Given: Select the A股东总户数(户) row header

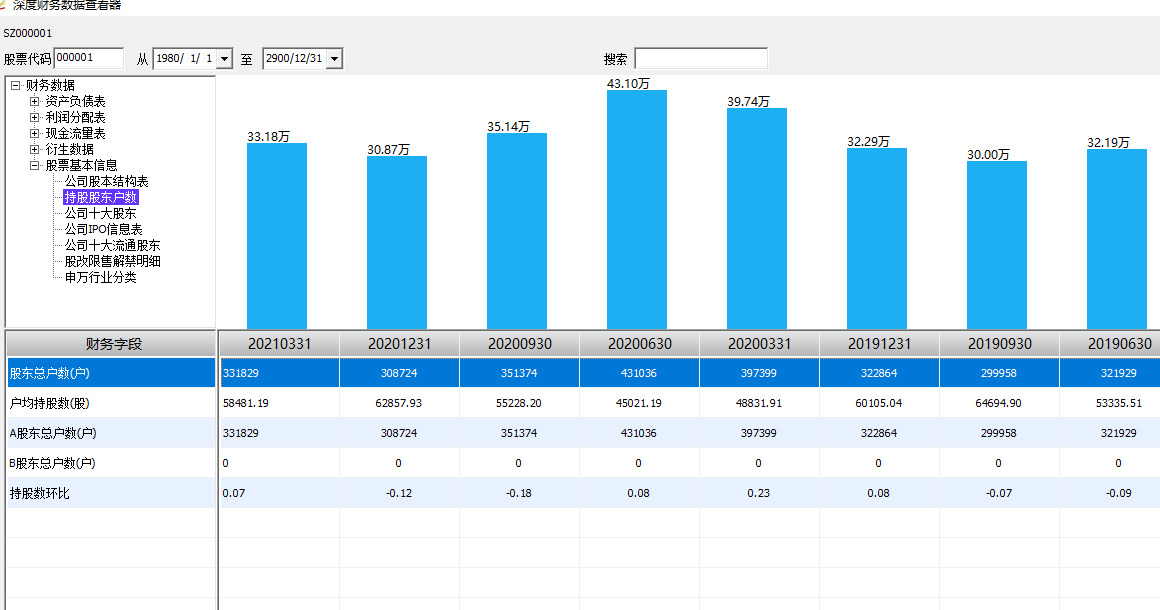Looking at the screenshot, I should tap(112, 433).
